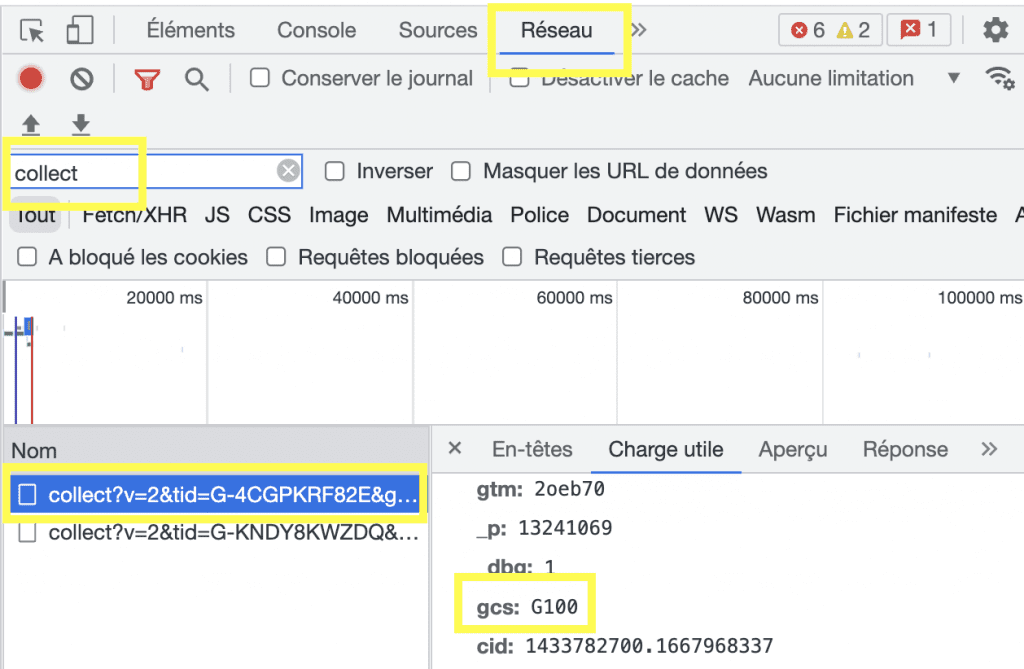Click the inspect element picker icon

pos(33,31)
